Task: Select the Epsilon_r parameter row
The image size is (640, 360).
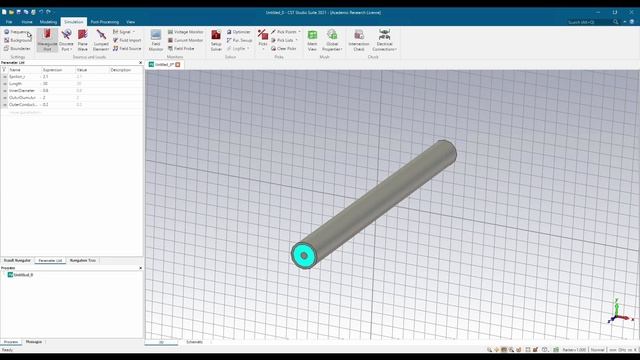Action: [x=71, y=77]
